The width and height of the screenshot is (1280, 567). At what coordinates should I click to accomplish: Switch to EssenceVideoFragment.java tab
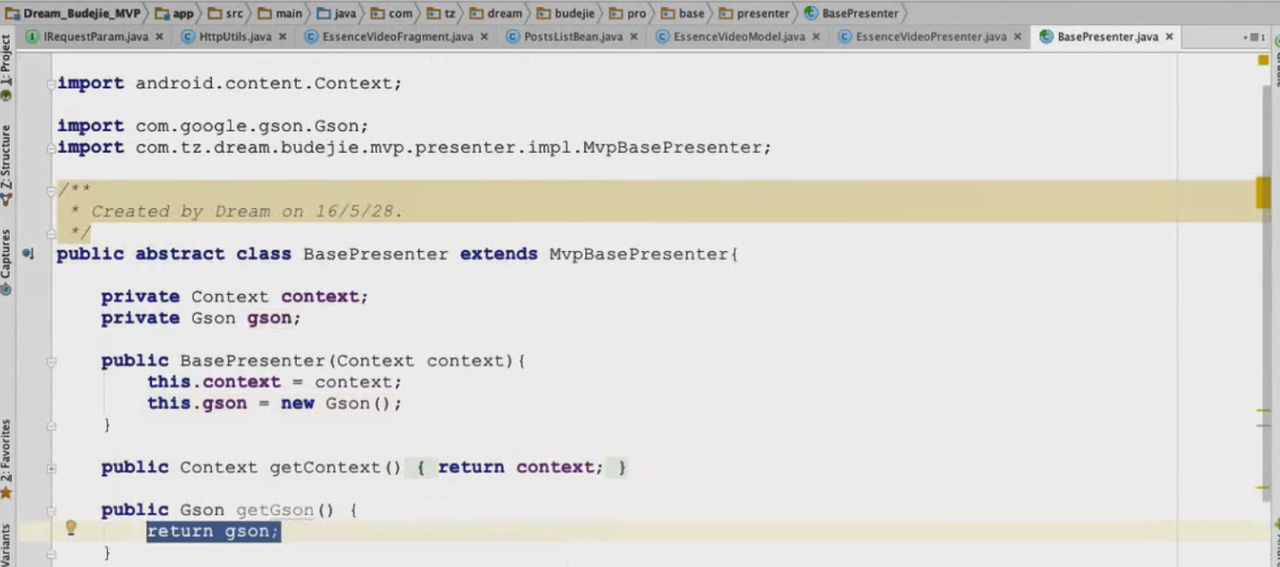pos(397,37)
